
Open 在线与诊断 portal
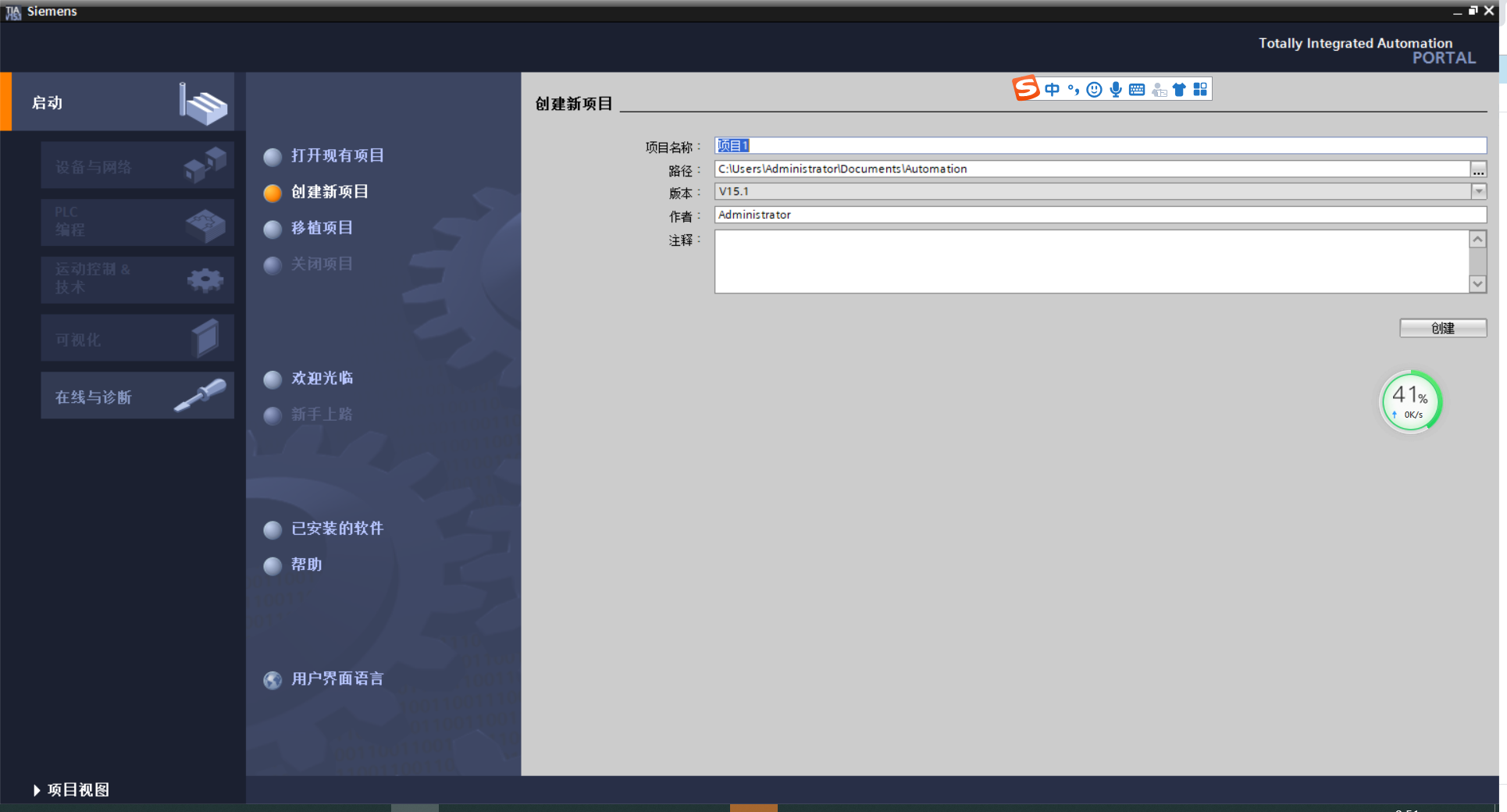point(137,395)
